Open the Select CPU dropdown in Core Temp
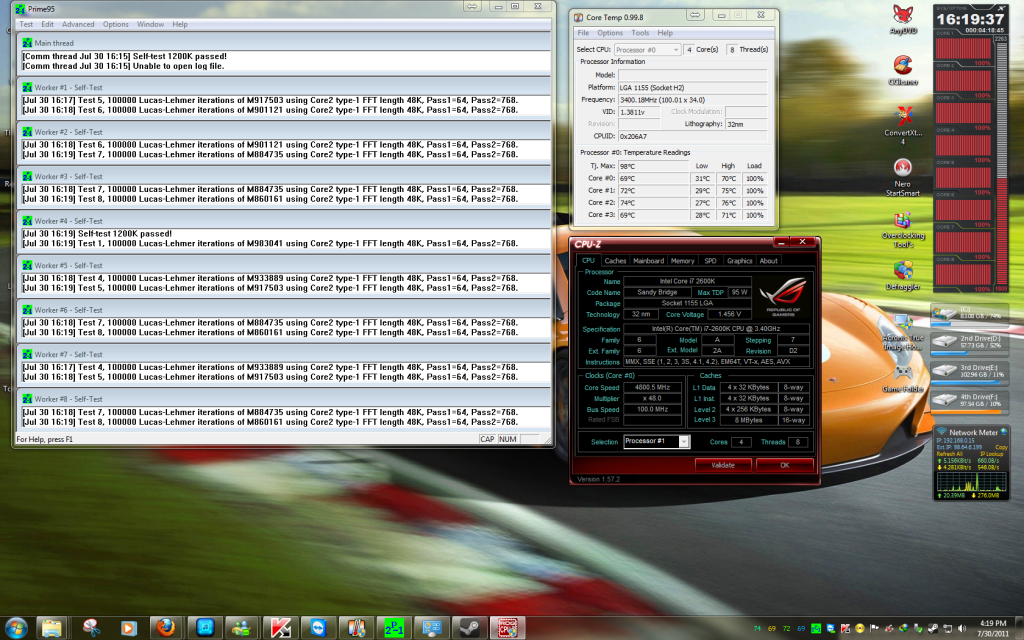The width and height of the screenshot is (1024, 640). [647, 50]
